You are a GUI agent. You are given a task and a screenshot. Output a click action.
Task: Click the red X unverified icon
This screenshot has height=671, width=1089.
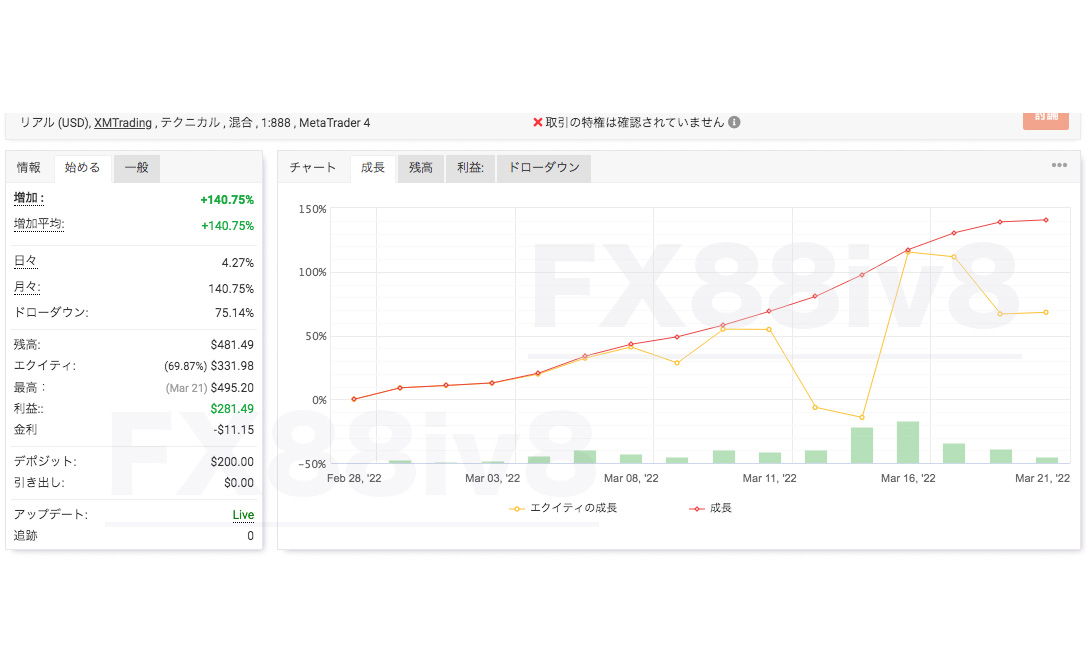tap(538, 122)
